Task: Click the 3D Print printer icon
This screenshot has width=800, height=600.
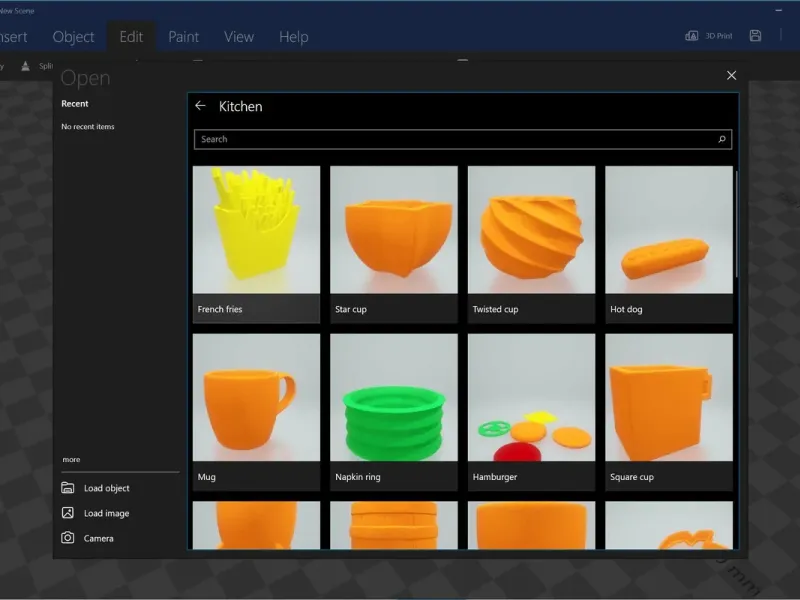Action: pos(692,36)
